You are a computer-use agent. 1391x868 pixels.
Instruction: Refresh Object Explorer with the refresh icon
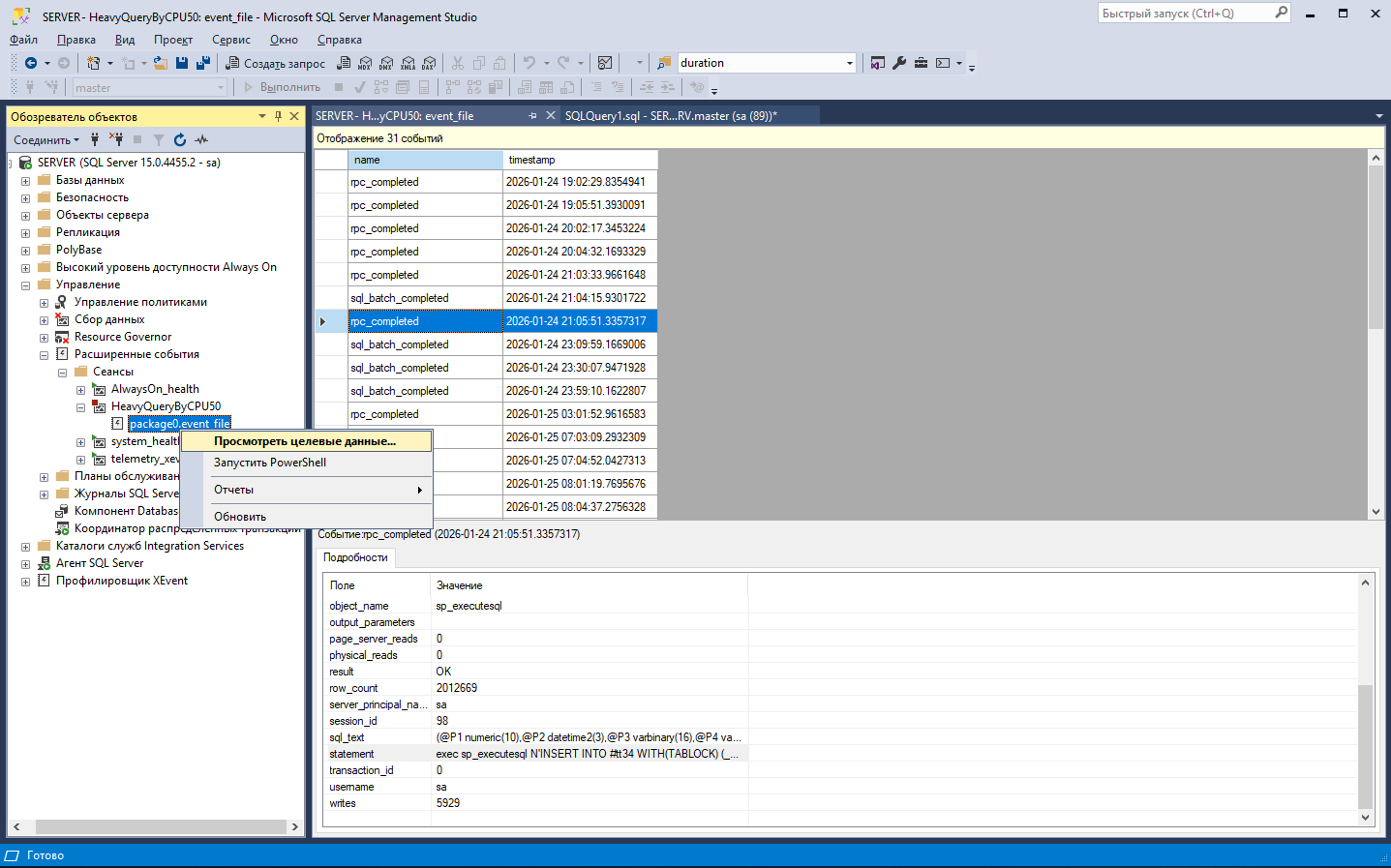pos(180,140)
